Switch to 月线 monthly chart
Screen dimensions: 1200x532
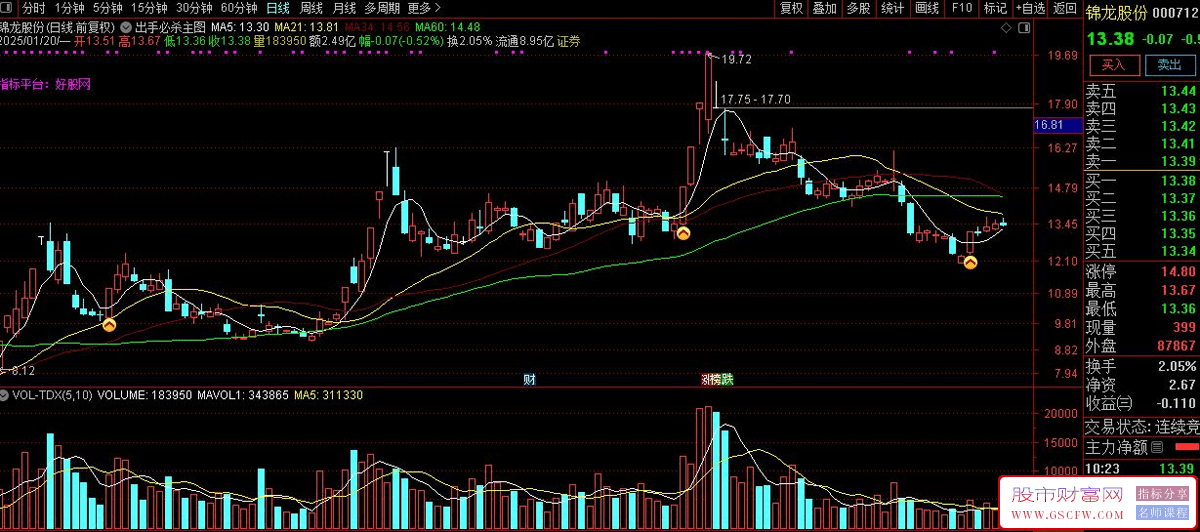point(344,8)
